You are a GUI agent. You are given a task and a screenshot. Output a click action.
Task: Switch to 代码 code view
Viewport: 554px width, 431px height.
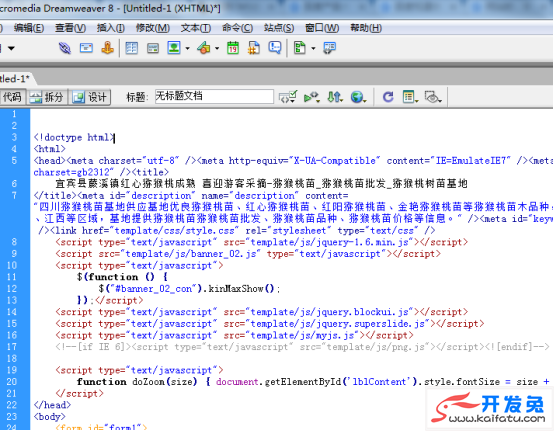point(12,97)
